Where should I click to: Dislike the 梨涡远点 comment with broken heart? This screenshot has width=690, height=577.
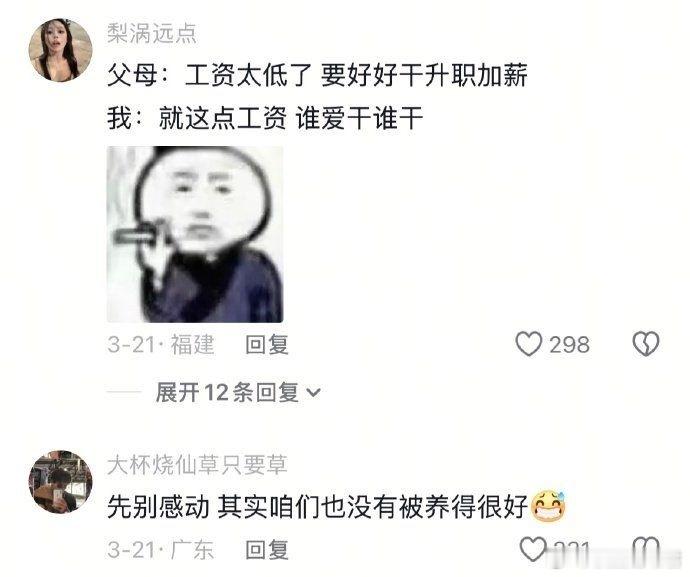646,344
